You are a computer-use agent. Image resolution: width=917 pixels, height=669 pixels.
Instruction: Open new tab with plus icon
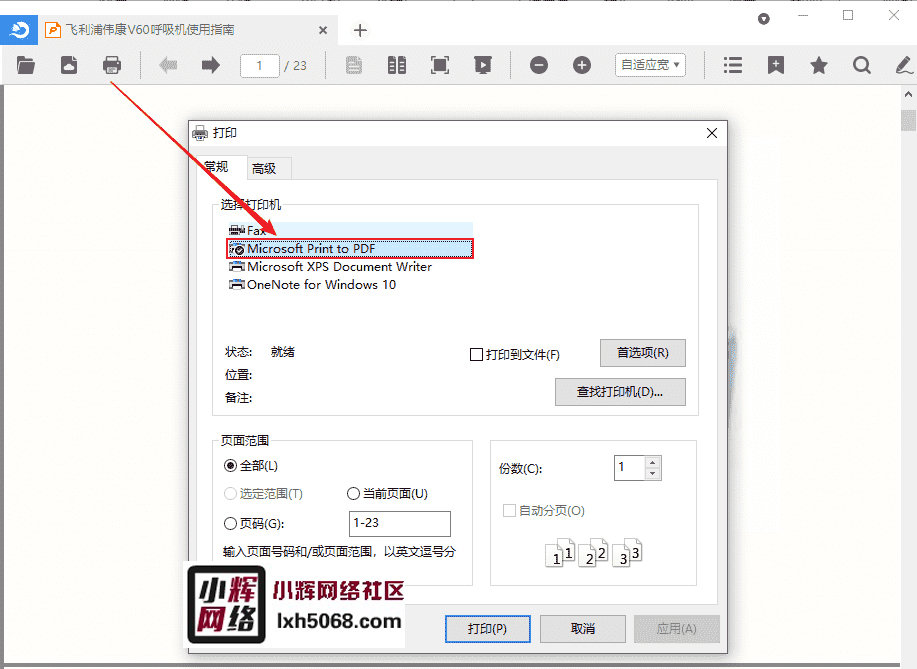click(x=360, y=30)
